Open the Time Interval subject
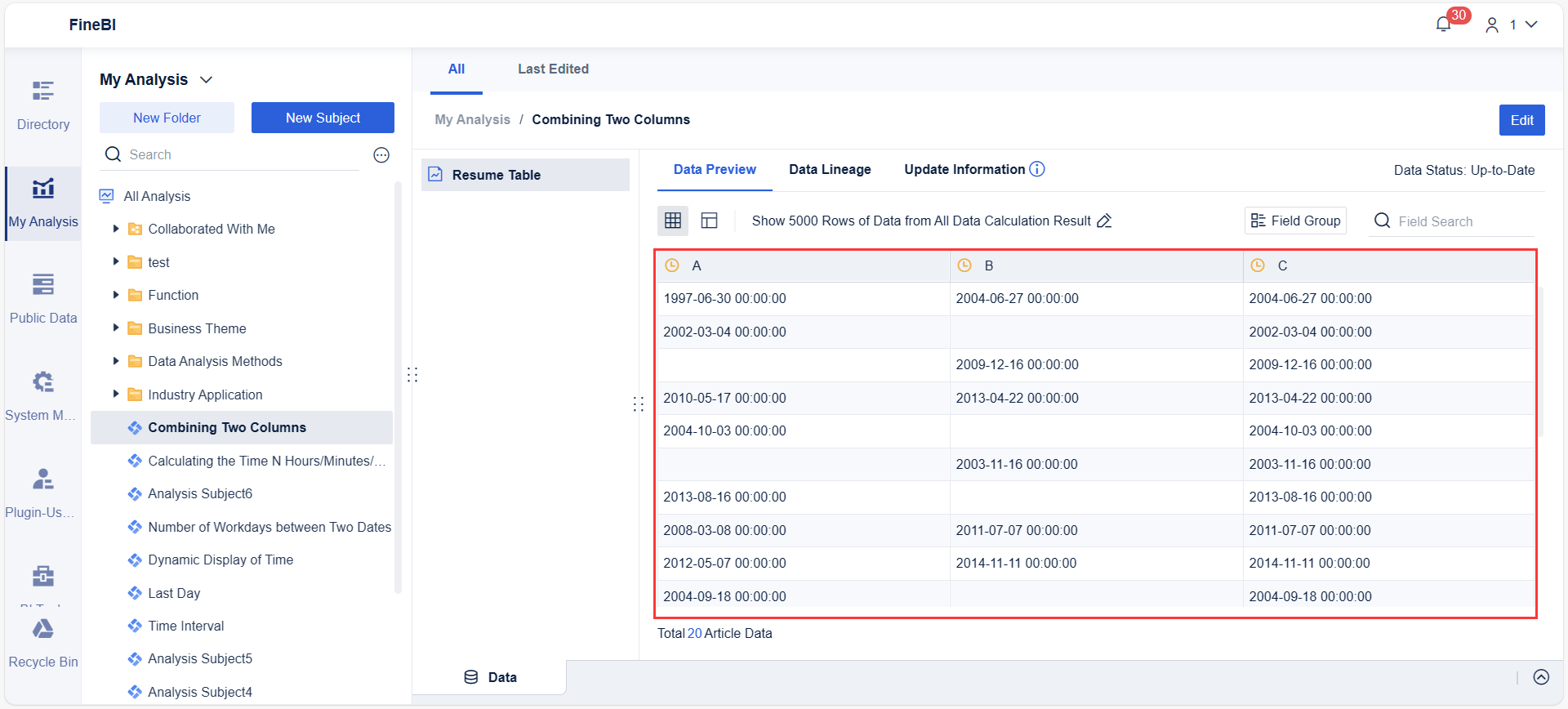1568x709 pixels. [186, 626]
